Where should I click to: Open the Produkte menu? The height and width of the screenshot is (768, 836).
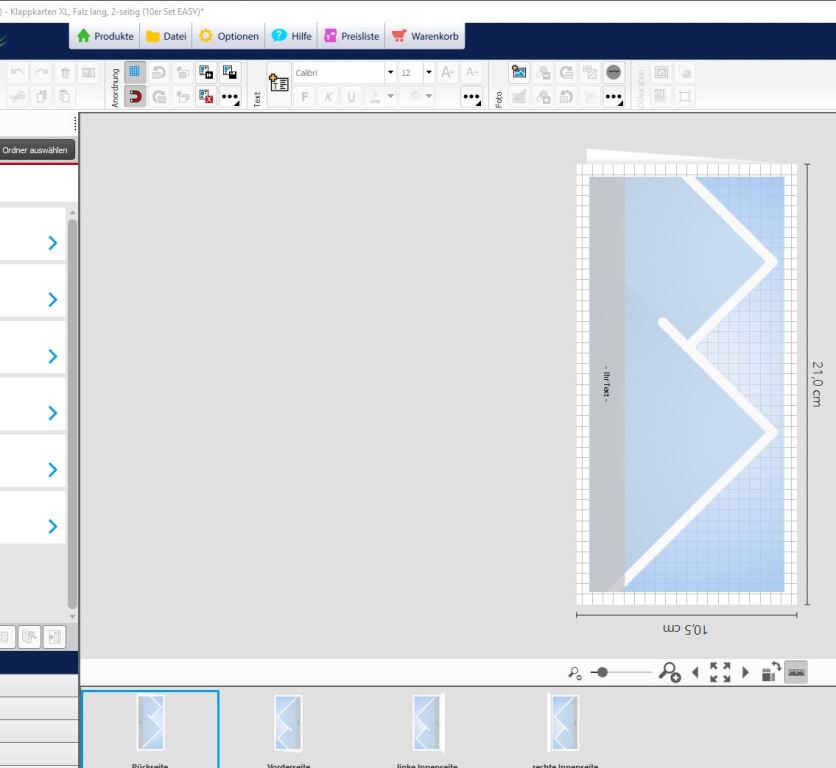[x=105, y=37]
